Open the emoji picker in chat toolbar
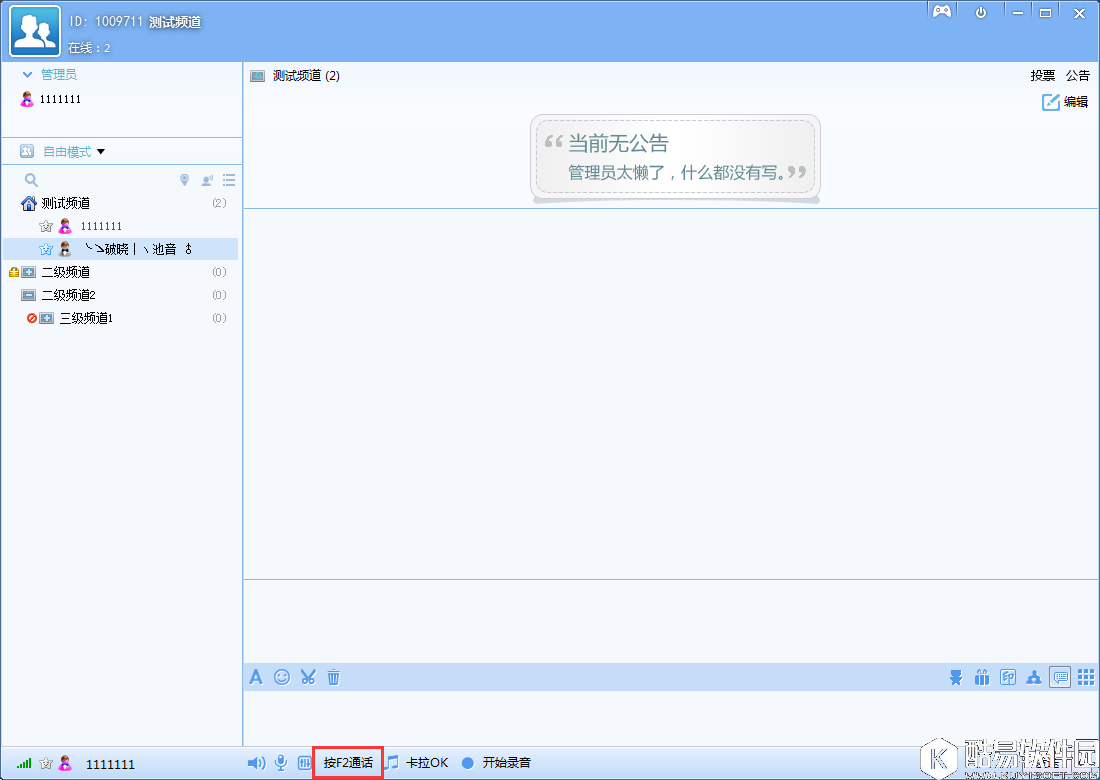 (281, 677)
